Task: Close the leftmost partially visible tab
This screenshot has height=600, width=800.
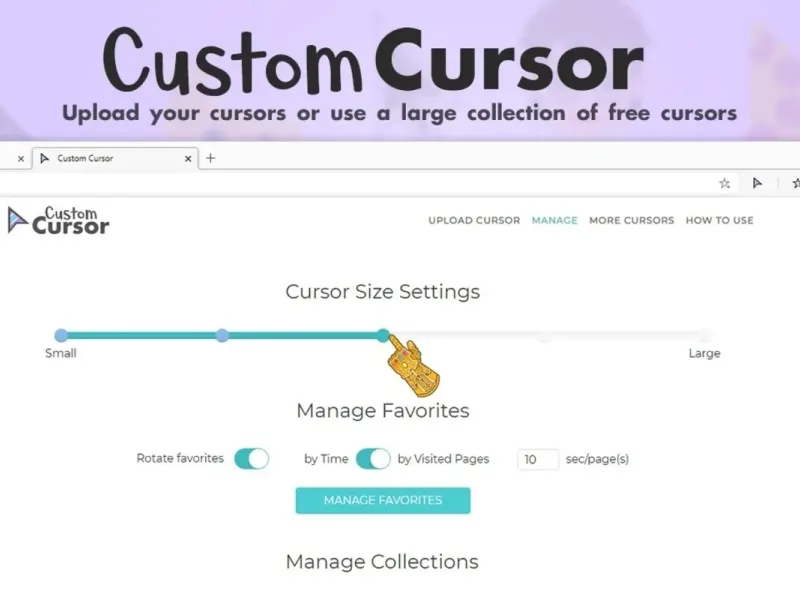Action: coord(21,159)
